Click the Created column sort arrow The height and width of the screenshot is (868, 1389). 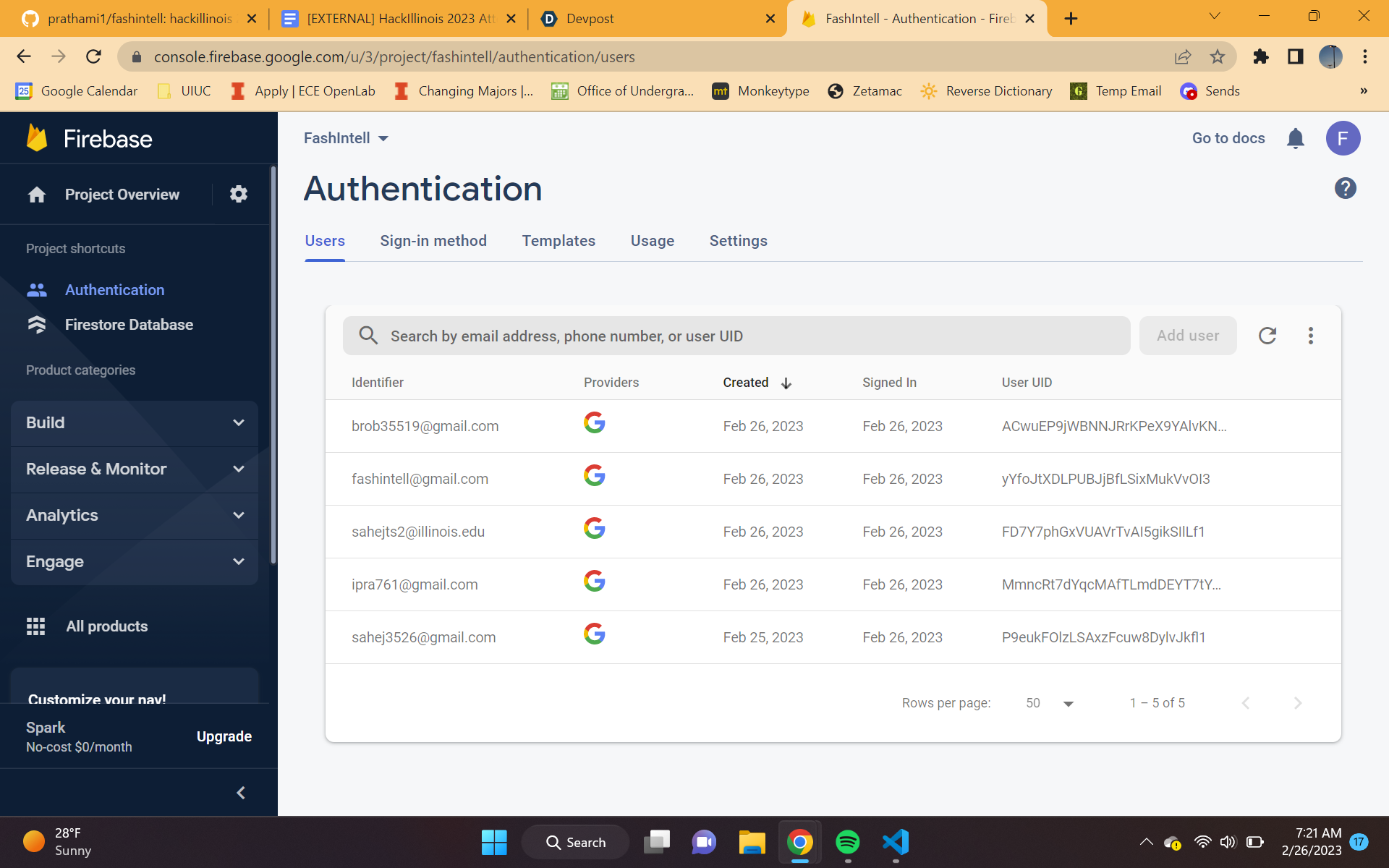[786, 383]
